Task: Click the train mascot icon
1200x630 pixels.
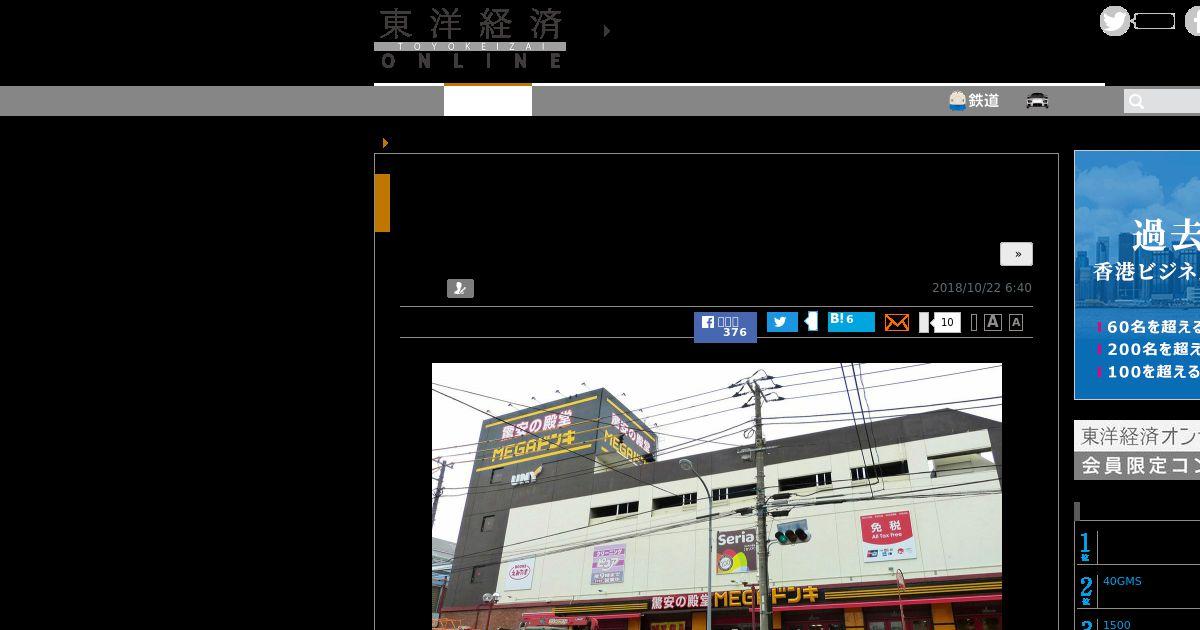Action: point(957,100)
